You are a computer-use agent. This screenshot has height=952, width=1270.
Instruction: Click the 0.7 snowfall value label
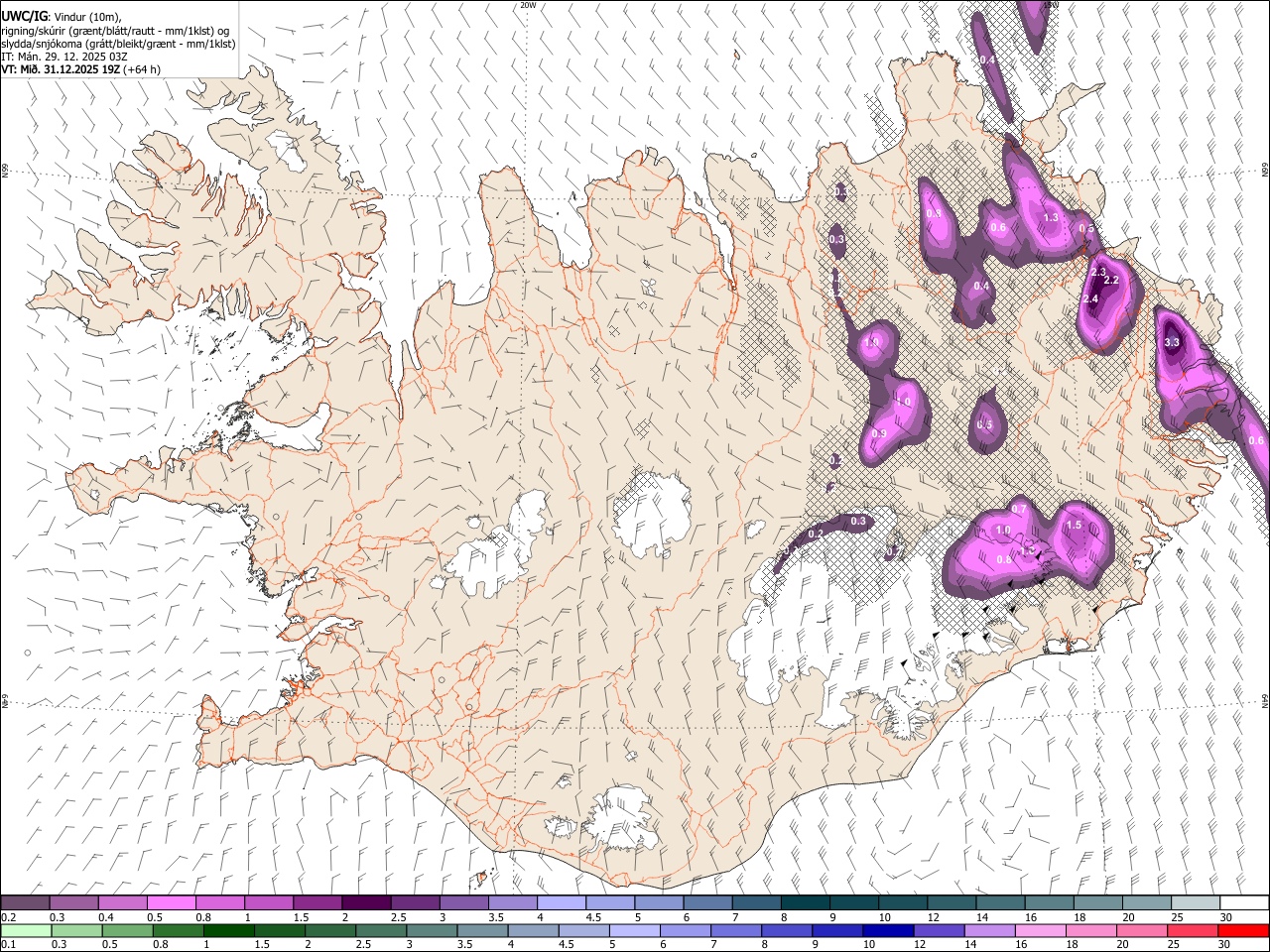(x=1018, y=509)
